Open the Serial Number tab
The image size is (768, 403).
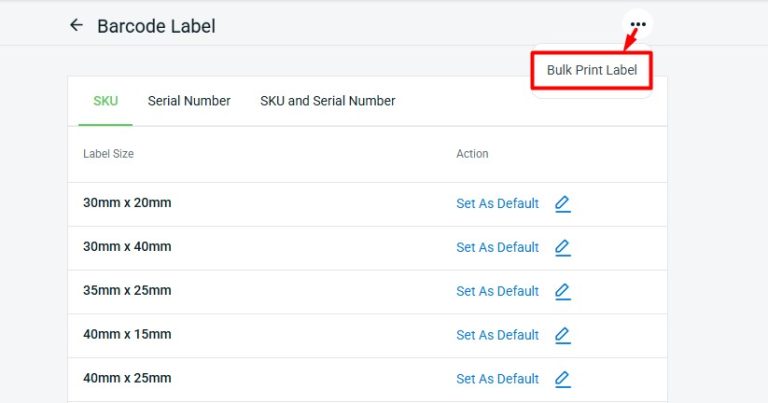pyautogui.click(x=189, y=101)
